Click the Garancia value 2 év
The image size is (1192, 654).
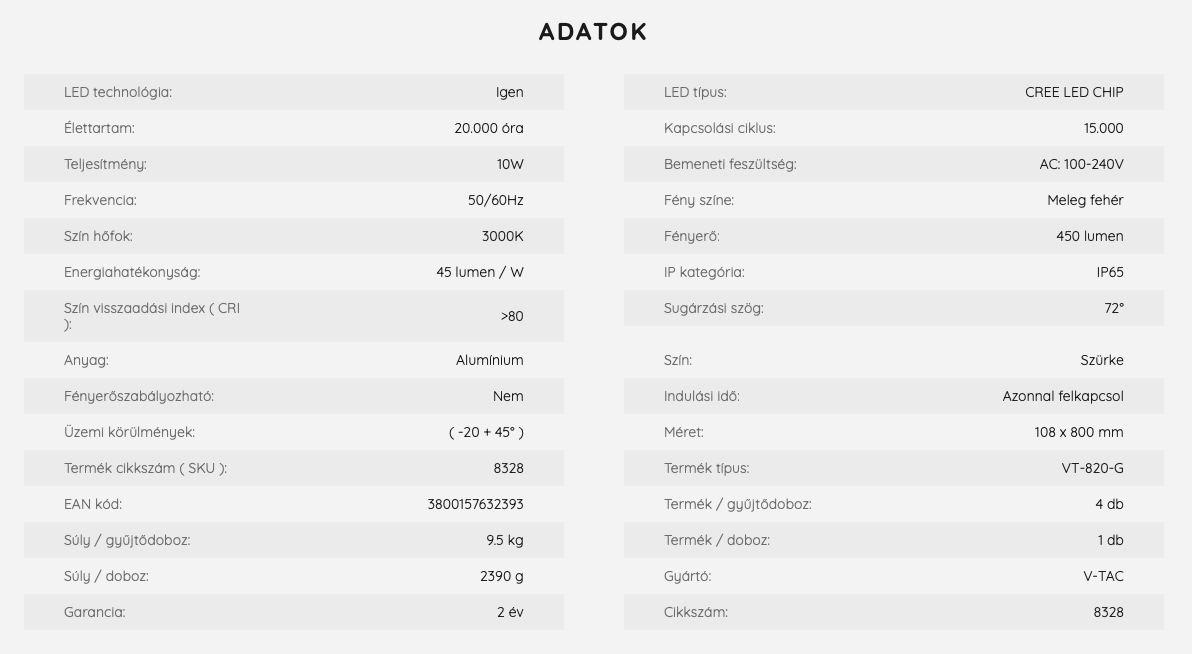[510, 612]
